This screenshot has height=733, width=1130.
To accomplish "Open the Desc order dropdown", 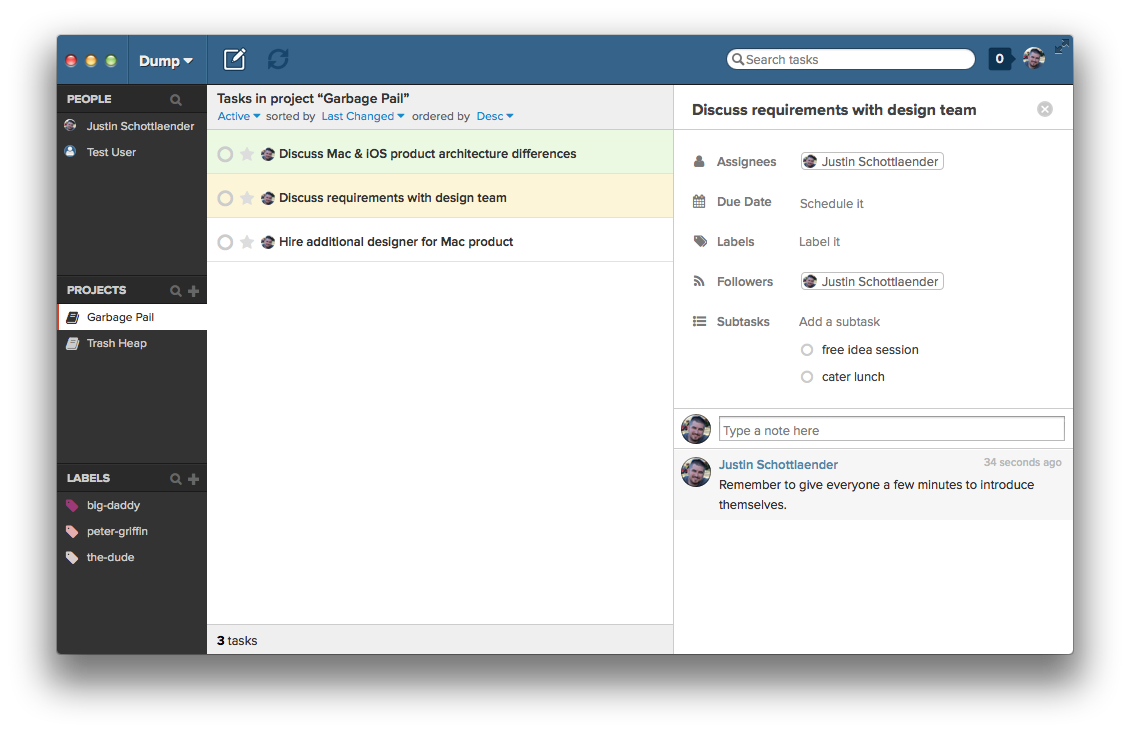I will tap(494, 116).
